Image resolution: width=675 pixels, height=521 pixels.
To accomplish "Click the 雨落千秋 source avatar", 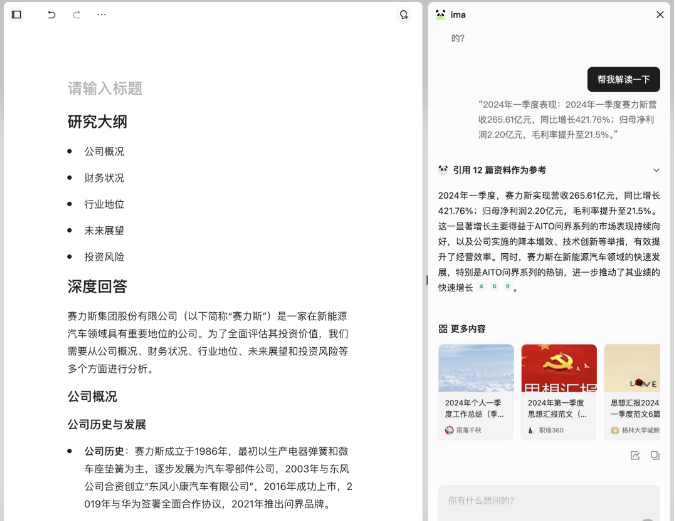I will pyautogui.click(x=449, y=430).
